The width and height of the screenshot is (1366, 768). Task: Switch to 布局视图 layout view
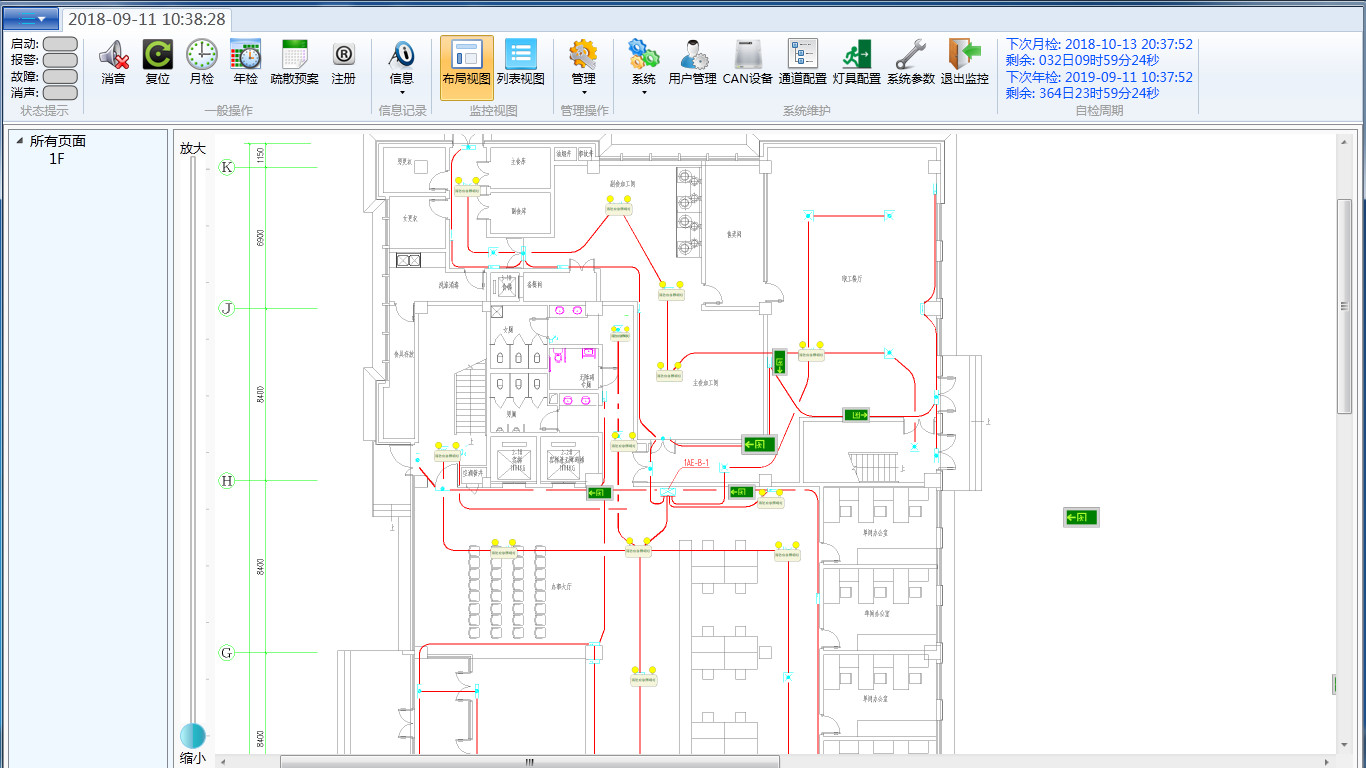pyautogui.click(x=466, y=62)
